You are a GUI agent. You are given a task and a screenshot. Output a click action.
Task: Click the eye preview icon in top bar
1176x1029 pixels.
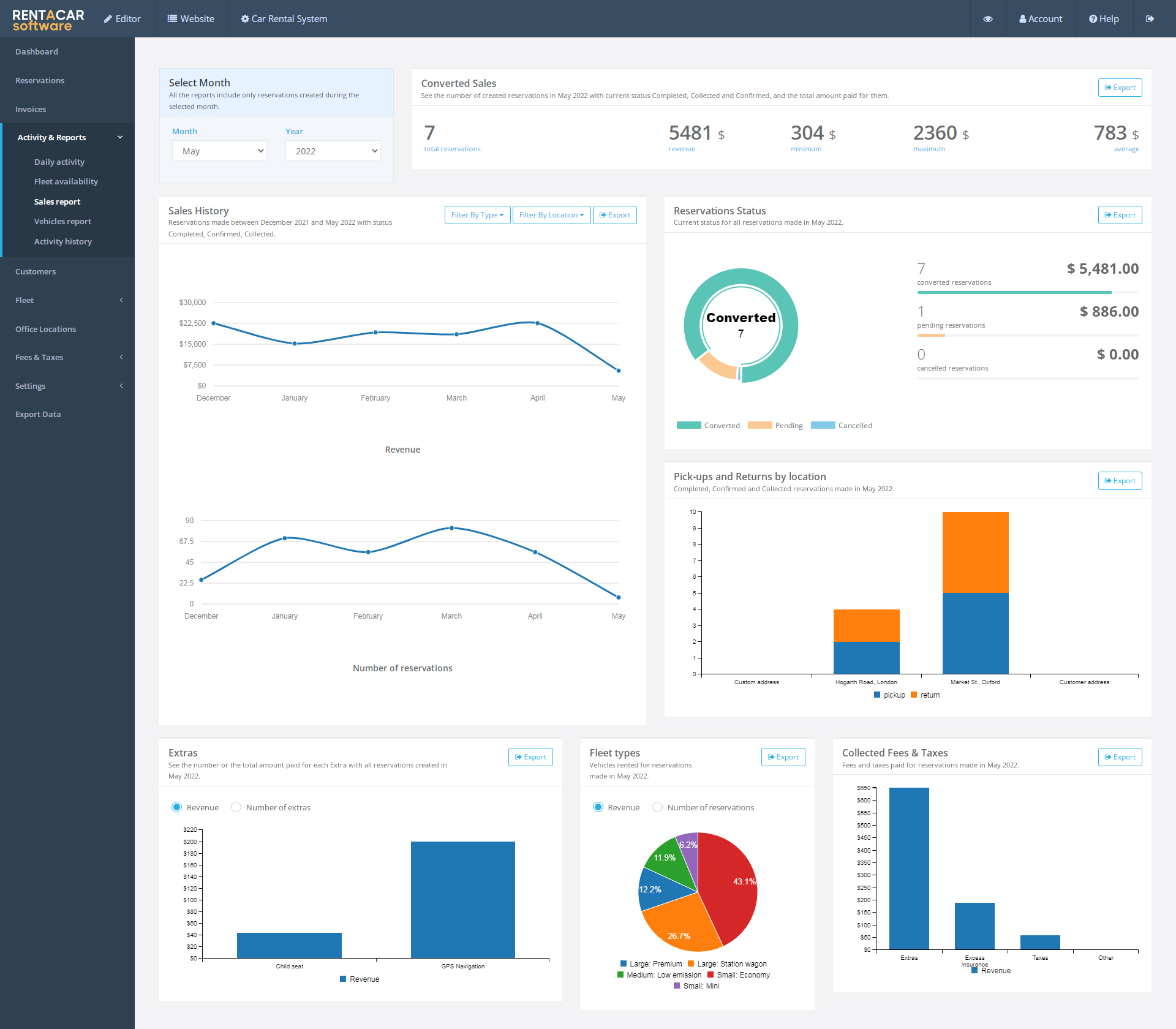click(x=988, y=19)
